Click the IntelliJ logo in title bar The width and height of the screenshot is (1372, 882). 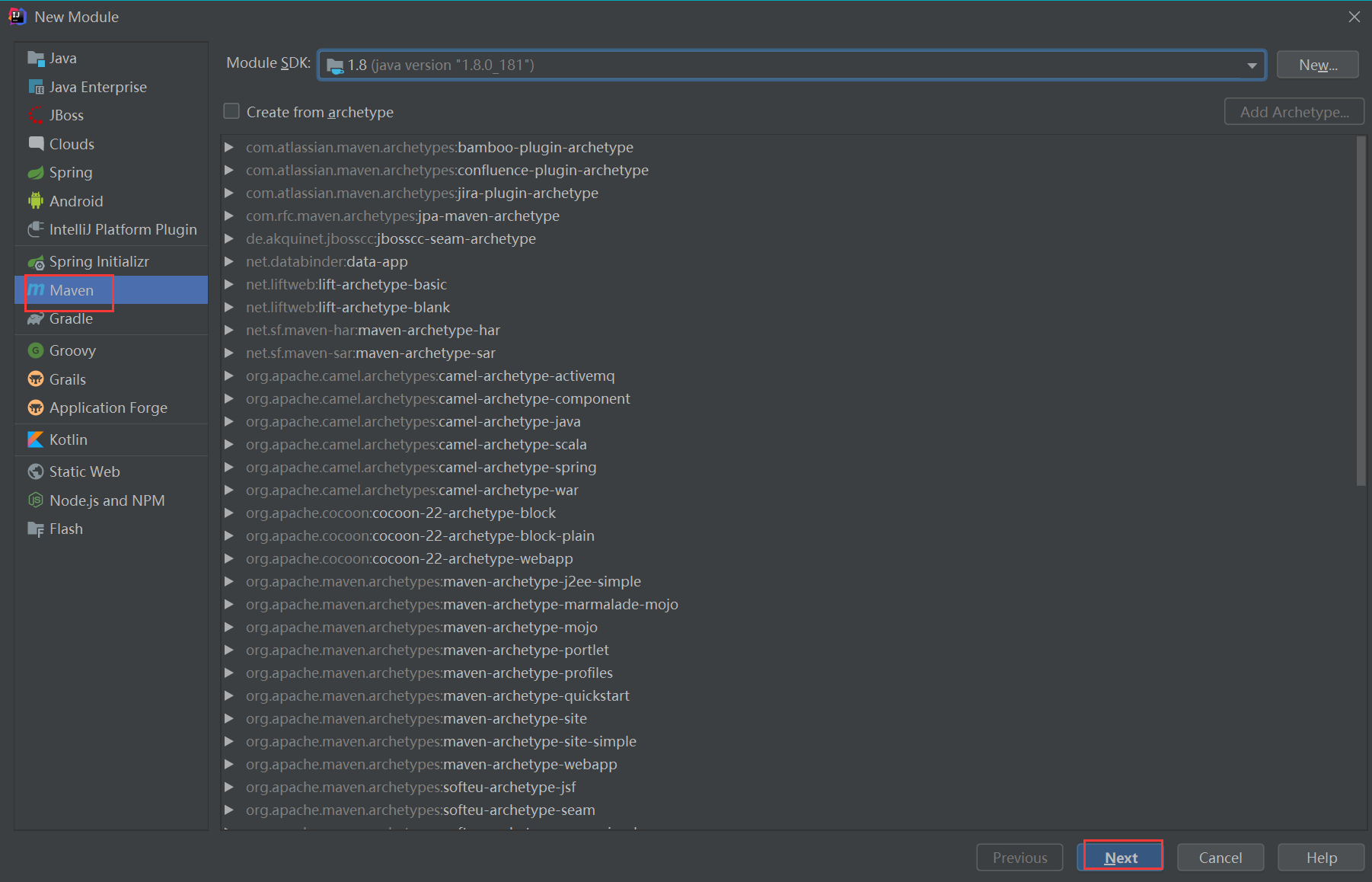pyautogui.click(x=17, y=17)
